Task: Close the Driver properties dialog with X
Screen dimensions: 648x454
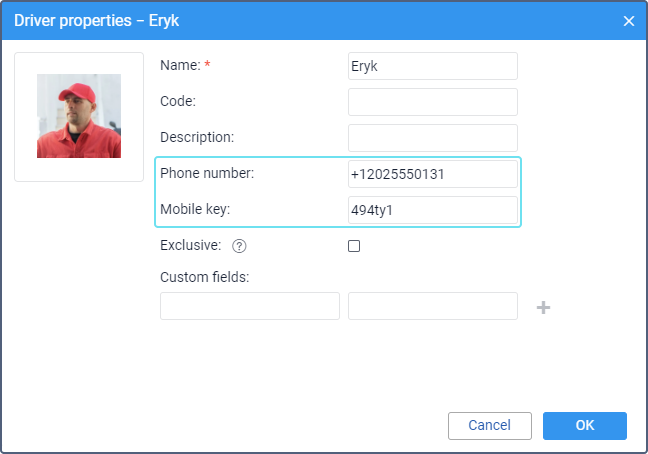Action: pos(629,21)
